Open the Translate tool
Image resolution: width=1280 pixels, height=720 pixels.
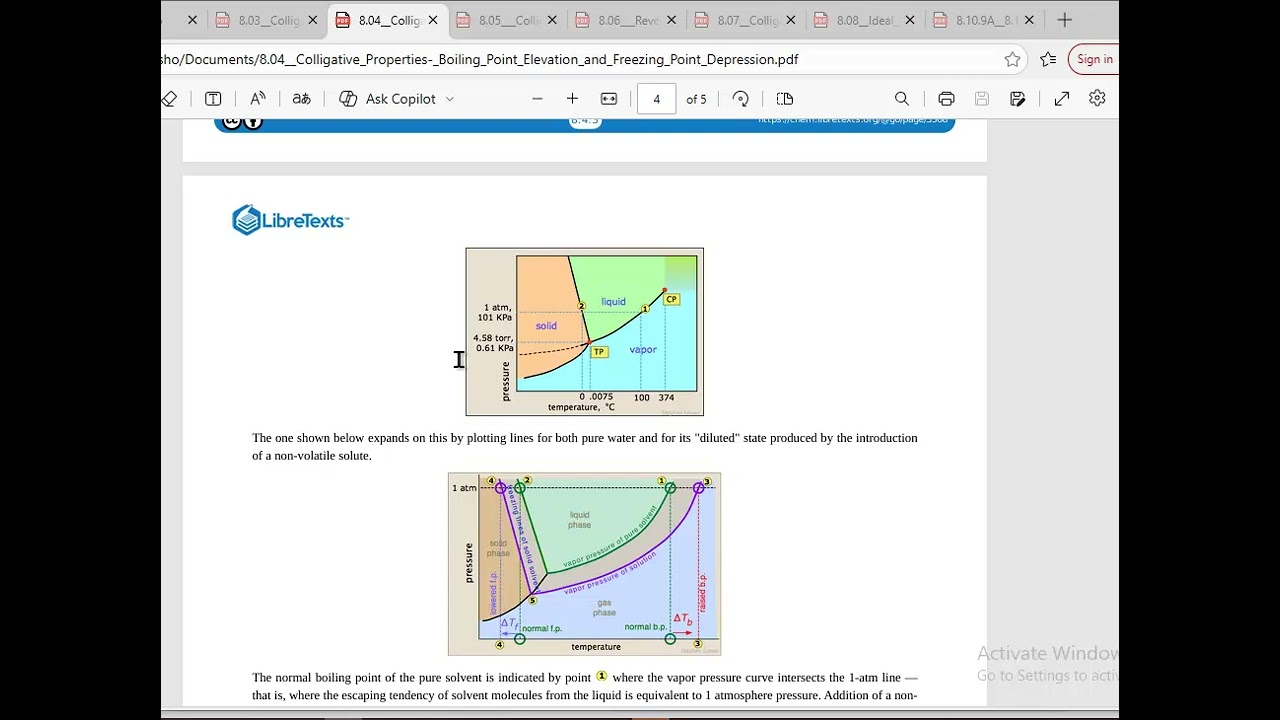tap(301, 98)
